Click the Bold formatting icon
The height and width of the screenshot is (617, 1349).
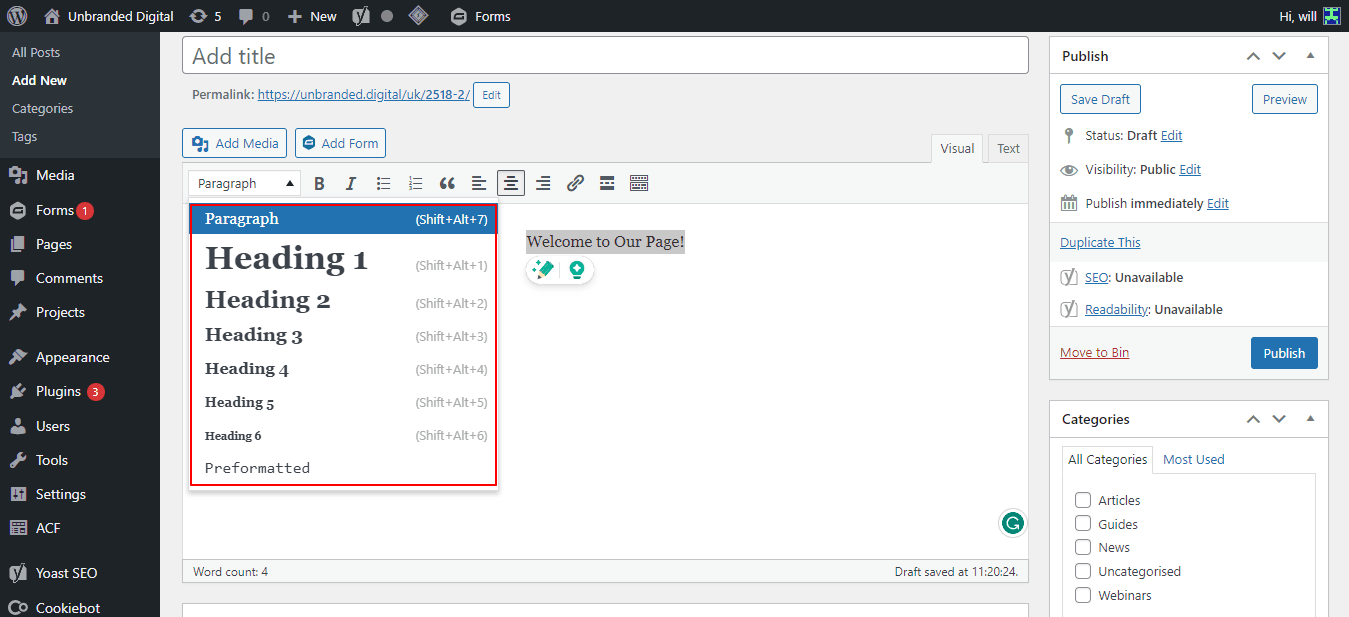[x=320, y=183]
